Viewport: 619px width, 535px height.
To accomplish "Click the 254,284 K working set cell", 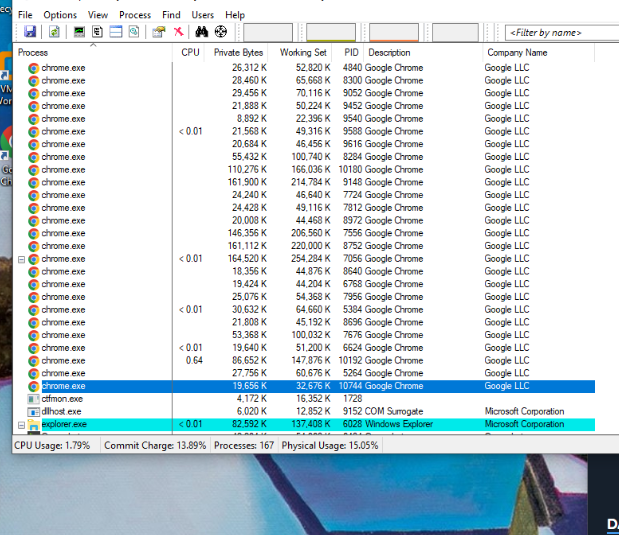I will pyautogui.click(x=311, y=259).
